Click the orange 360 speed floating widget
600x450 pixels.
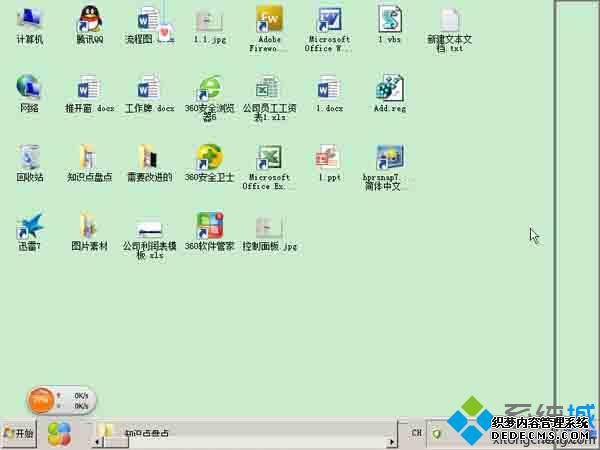[42, 400]
